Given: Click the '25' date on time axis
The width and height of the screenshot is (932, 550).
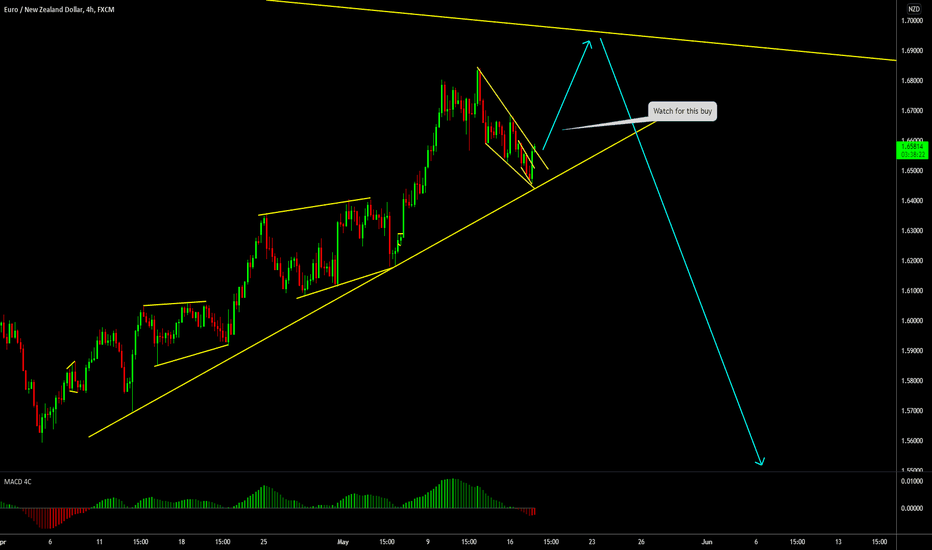Looking at the screenshot, I should click(x=263, y=542).
